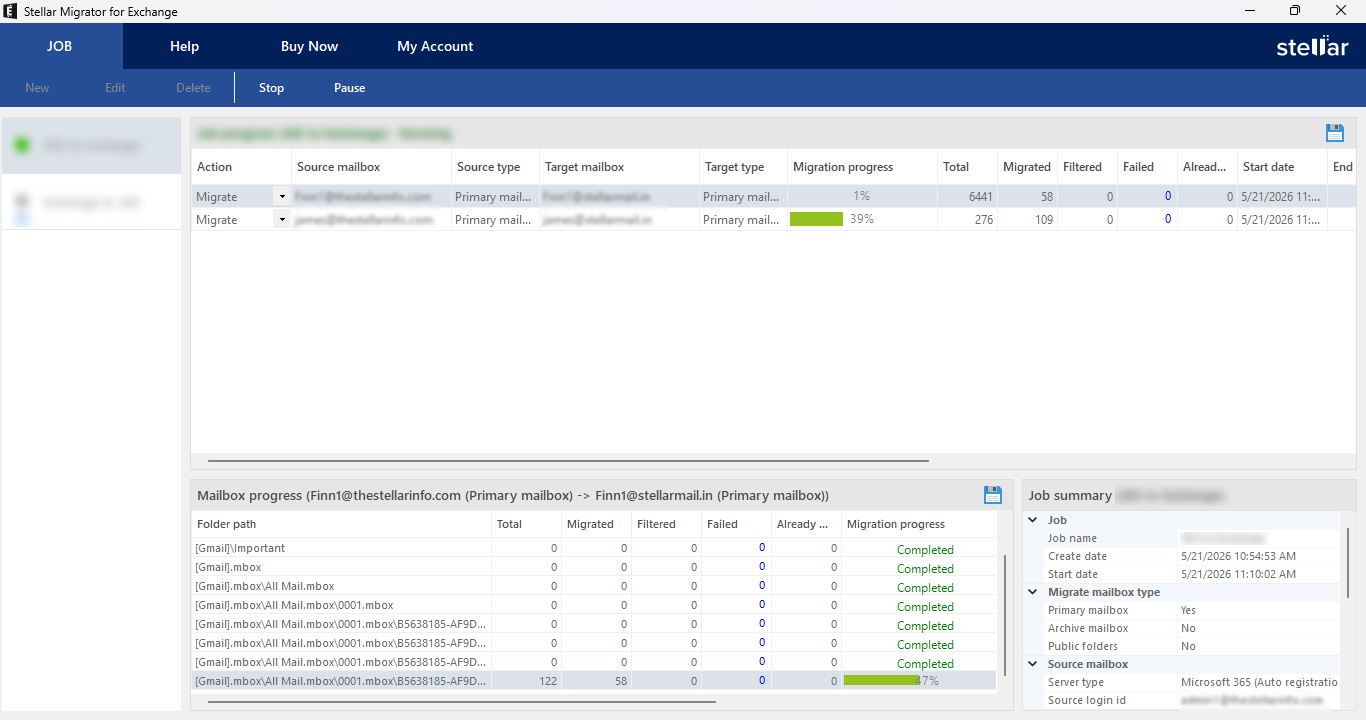Viewport: 1366px width, 720px height.
Task: Click the save icon in Mailbox progress header
Action: coord(992,494)
